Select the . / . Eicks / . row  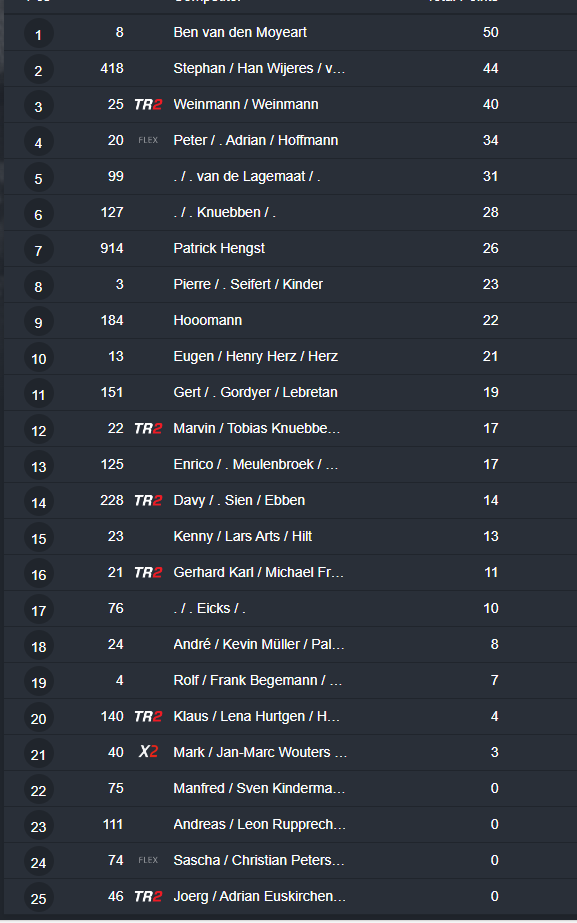pyautogui.click(x=288, y=609)
